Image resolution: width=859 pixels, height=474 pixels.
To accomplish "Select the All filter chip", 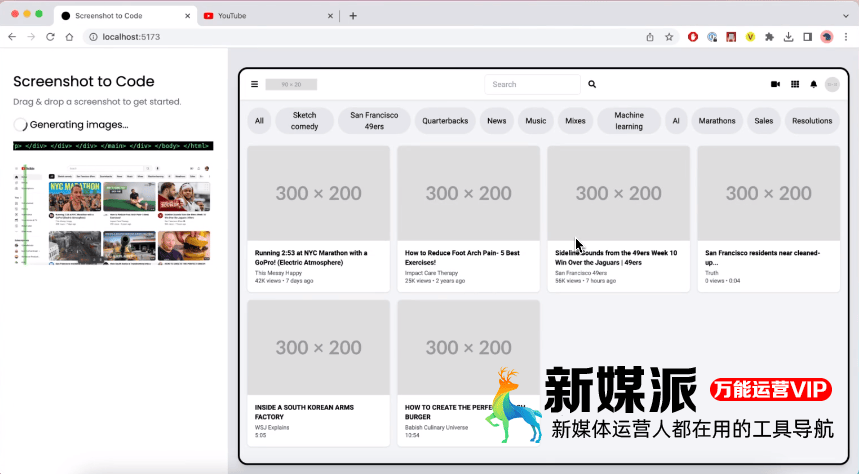I will click(259, 121).
